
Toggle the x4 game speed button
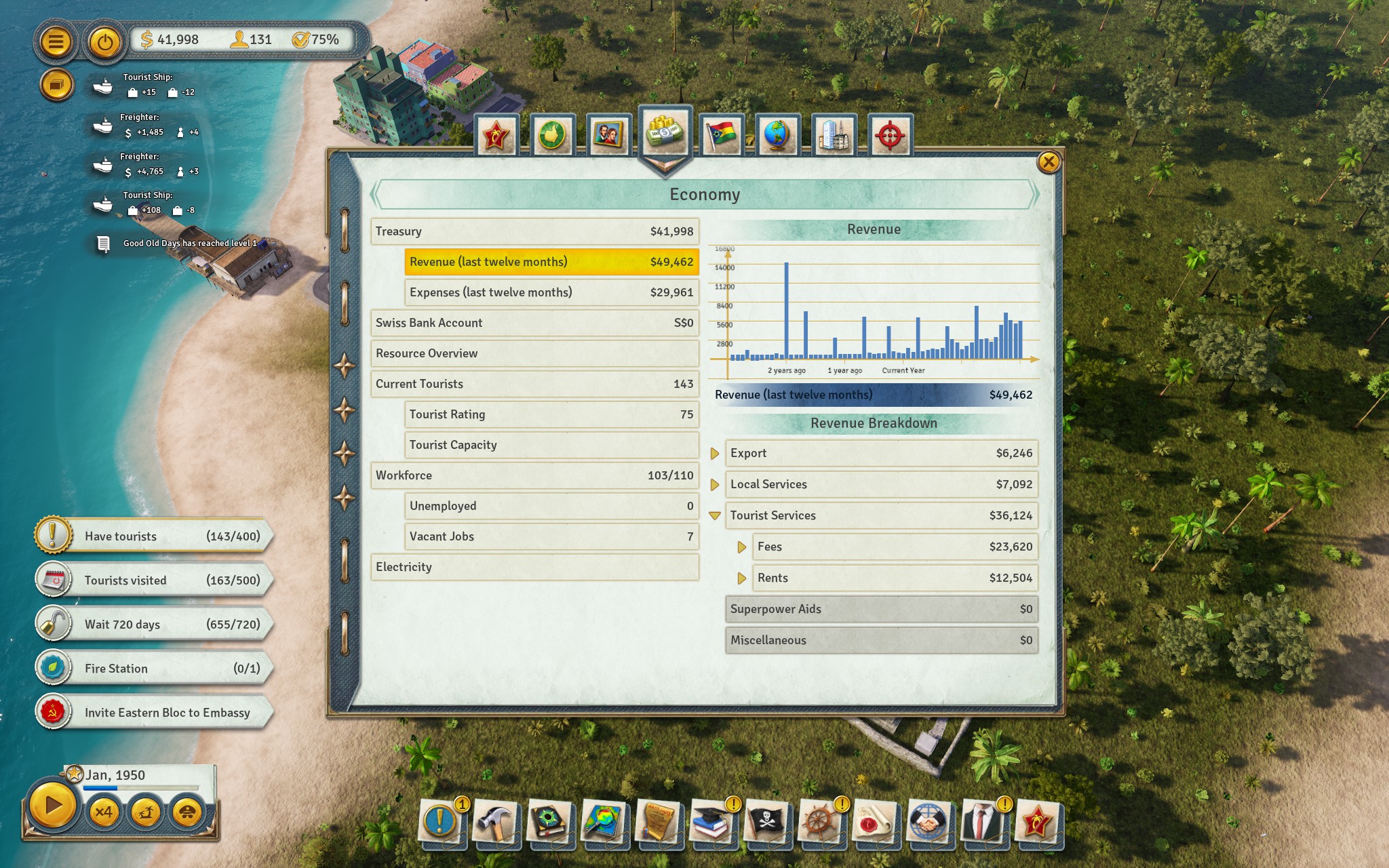[104, 812]
